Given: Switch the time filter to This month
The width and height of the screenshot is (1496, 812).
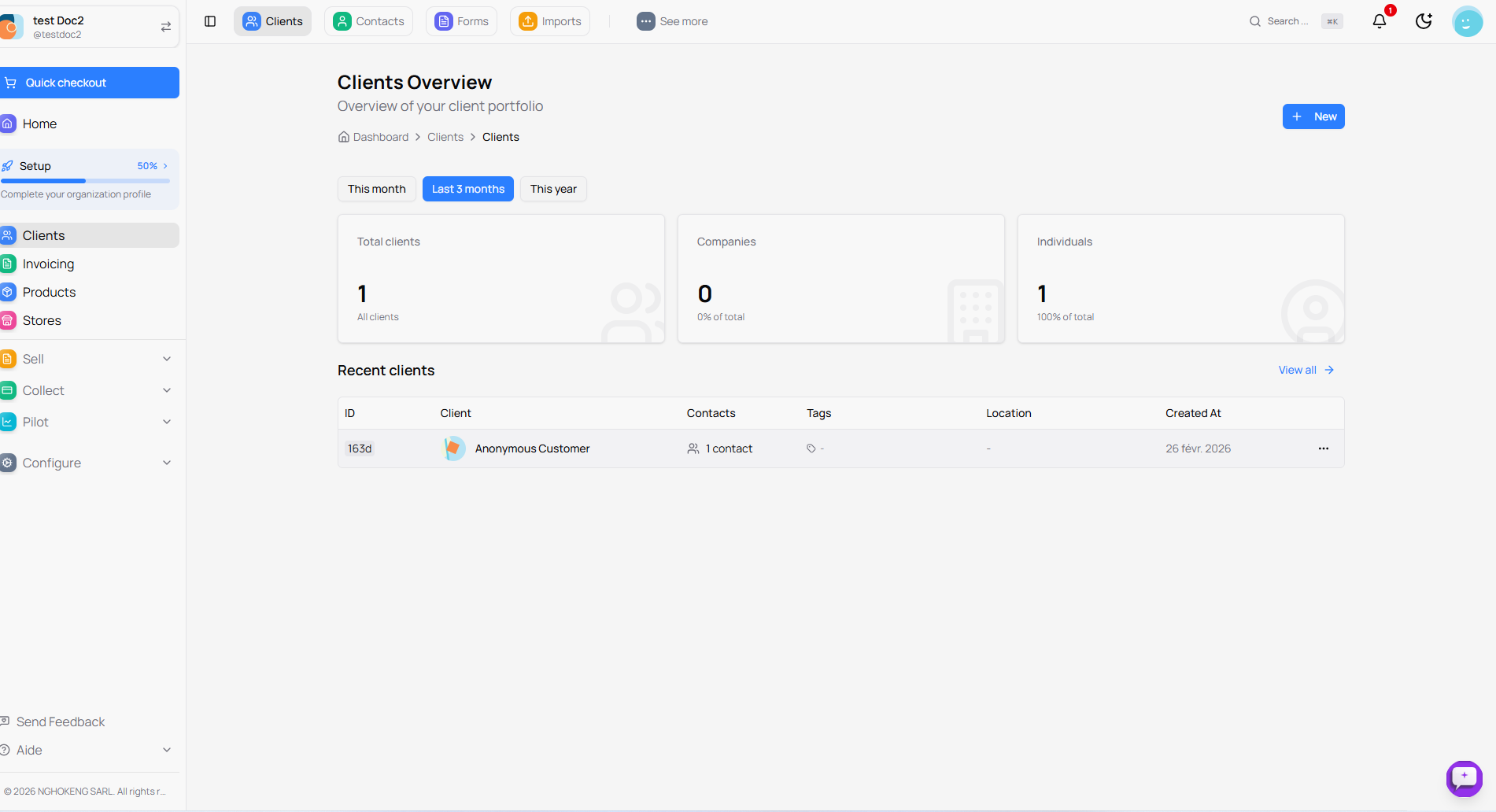Looking at the screenshot, I should coord(376,189).
